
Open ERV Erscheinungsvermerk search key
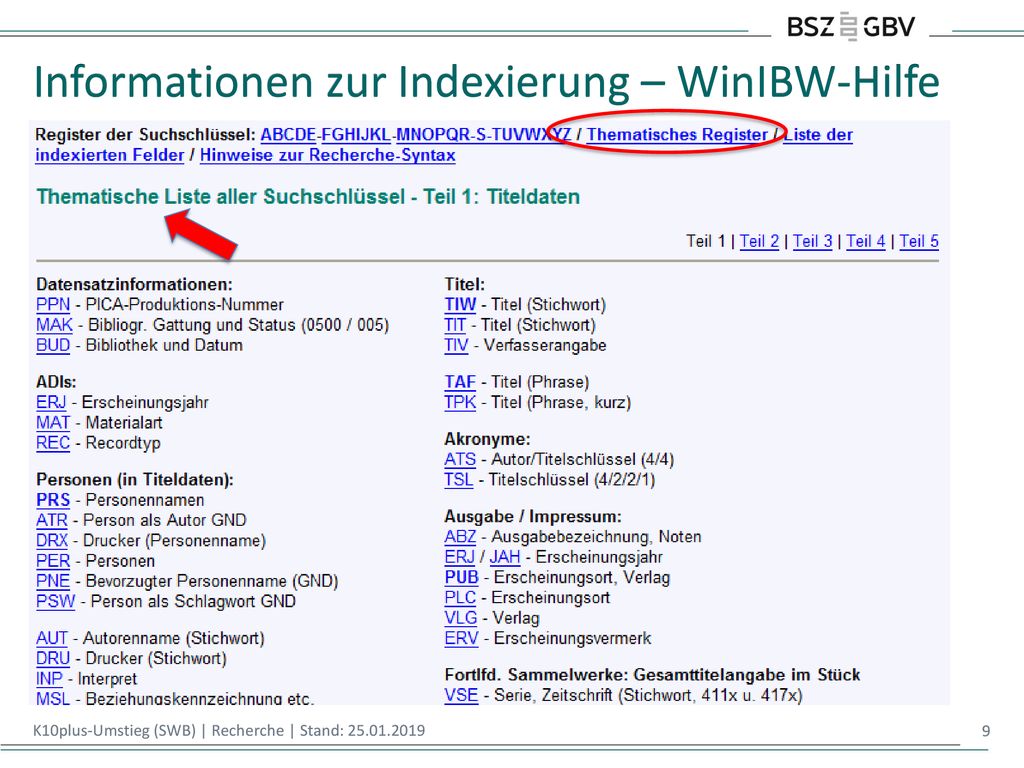pos(462,638)
